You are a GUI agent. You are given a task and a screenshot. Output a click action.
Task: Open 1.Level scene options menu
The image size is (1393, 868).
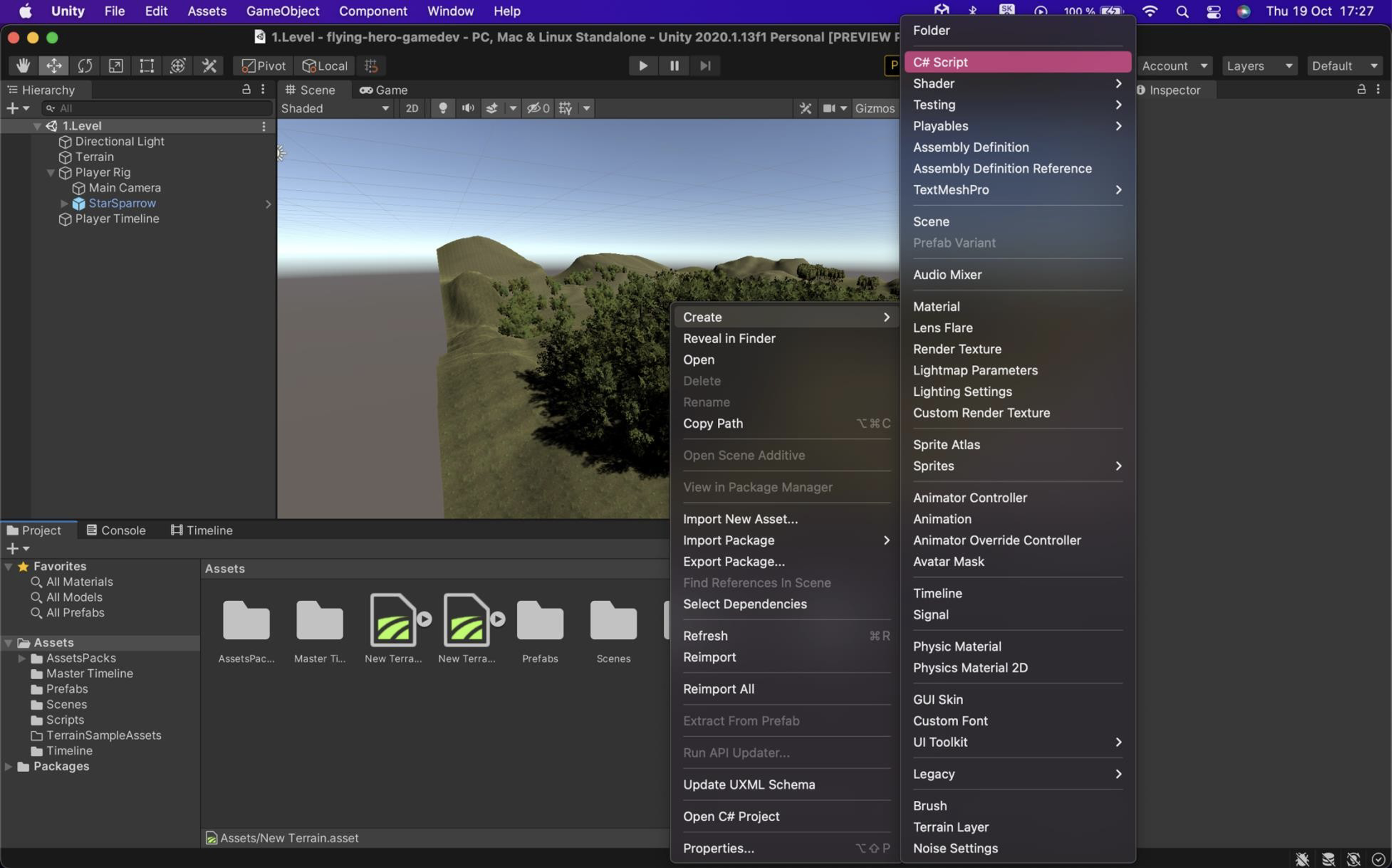coord(264,126)
